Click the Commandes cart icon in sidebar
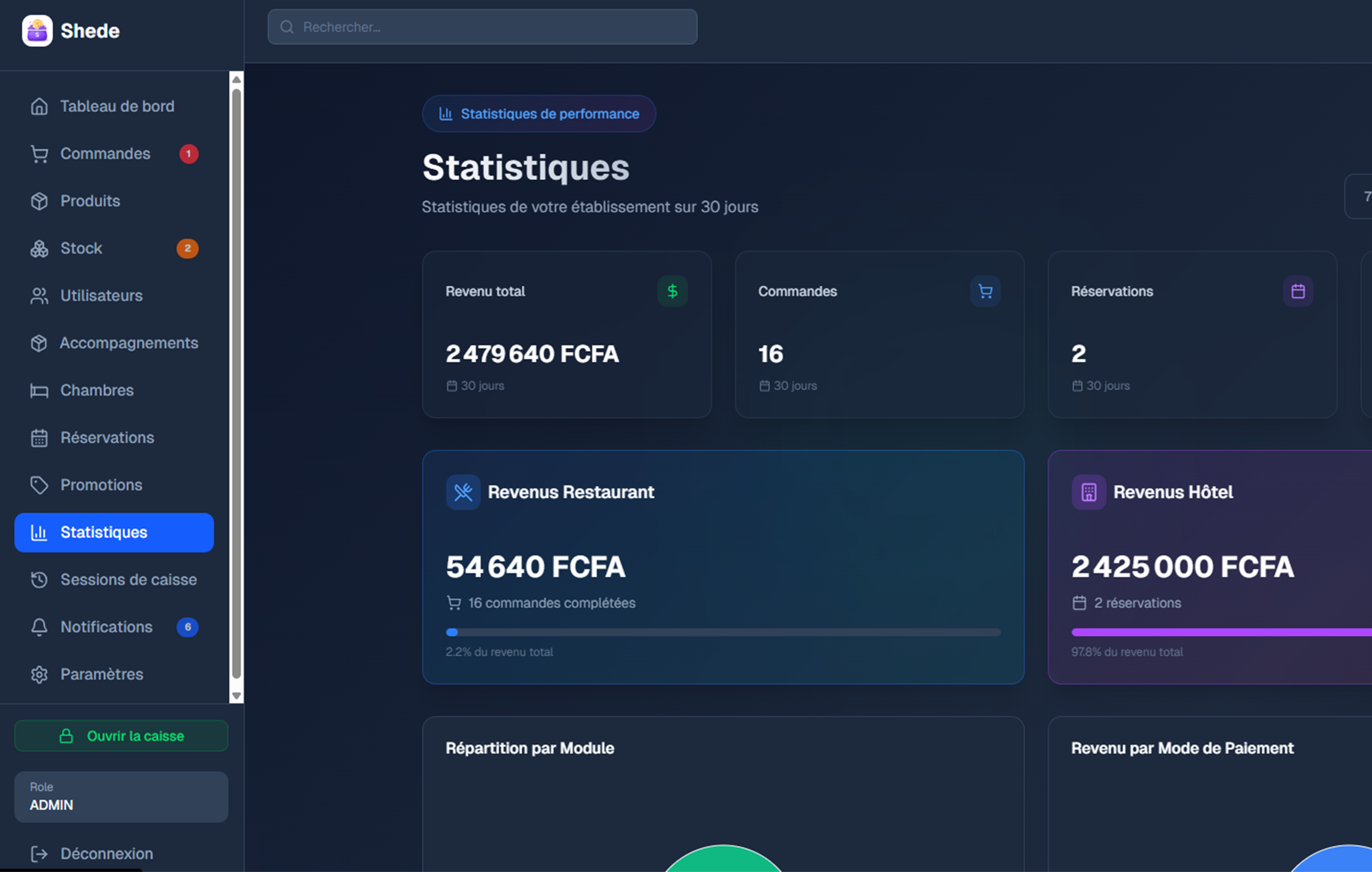 (x=39, y=153)
